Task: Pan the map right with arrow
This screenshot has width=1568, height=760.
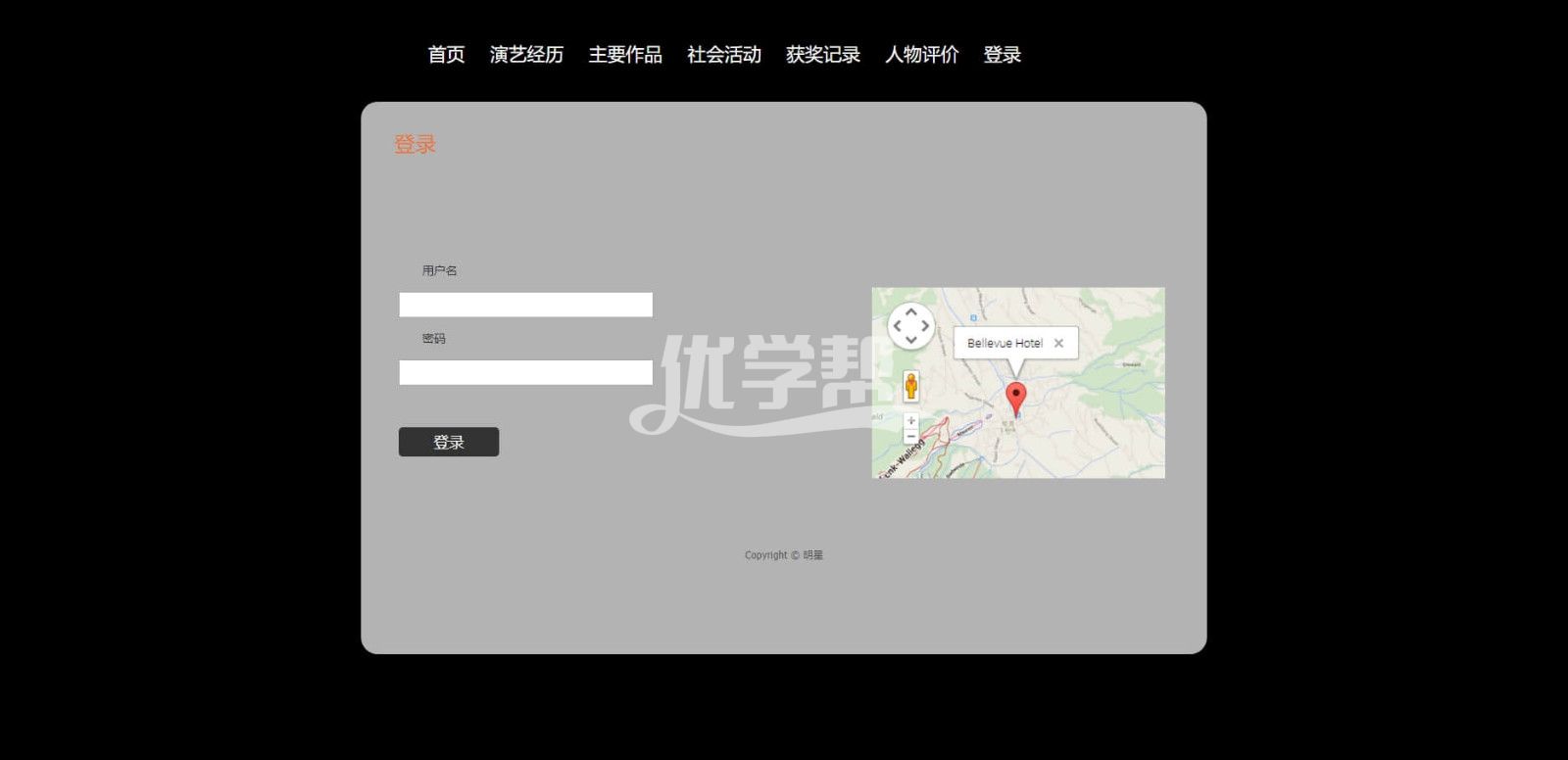Action: (x=924, y=326)
